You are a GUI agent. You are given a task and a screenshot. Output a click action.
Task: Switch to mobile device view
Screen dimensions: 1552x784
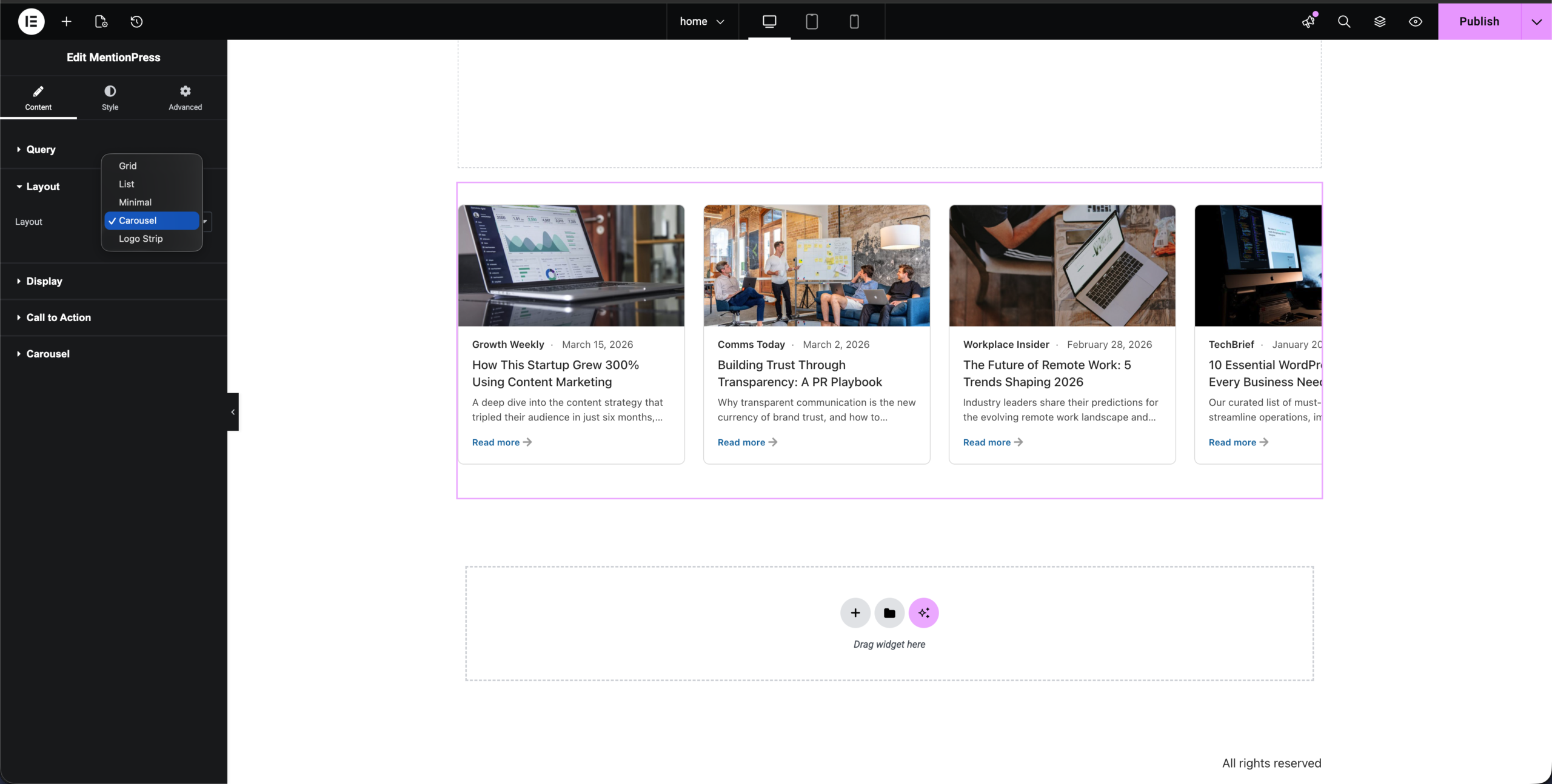854,22
